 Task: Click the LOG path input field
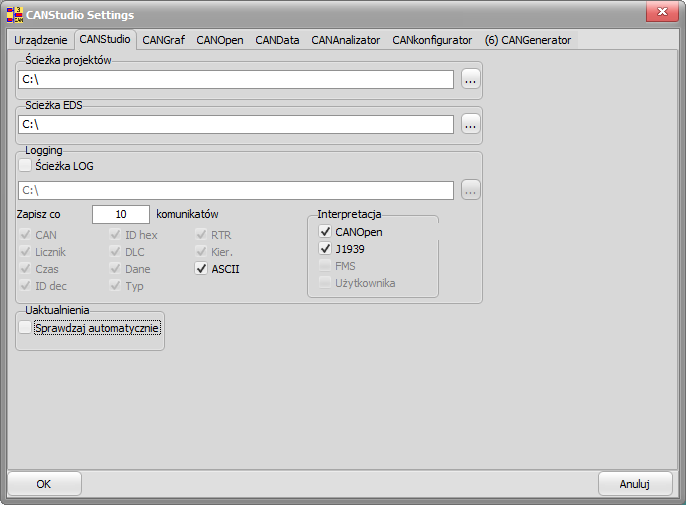(236, 190)
